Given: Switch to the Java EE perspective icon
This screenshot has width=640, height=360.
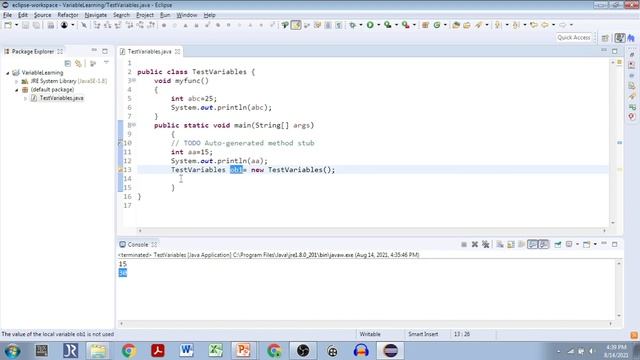Looking at the screenshot, I should (x=631, y=38).
